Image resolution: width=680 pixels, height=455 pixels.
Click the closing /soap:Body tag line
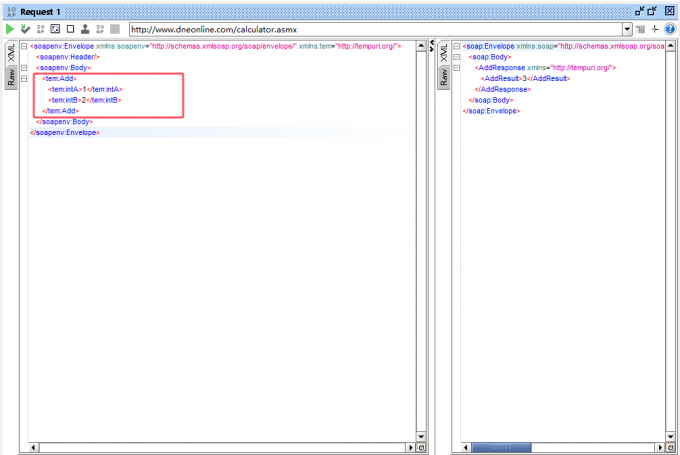491,100
